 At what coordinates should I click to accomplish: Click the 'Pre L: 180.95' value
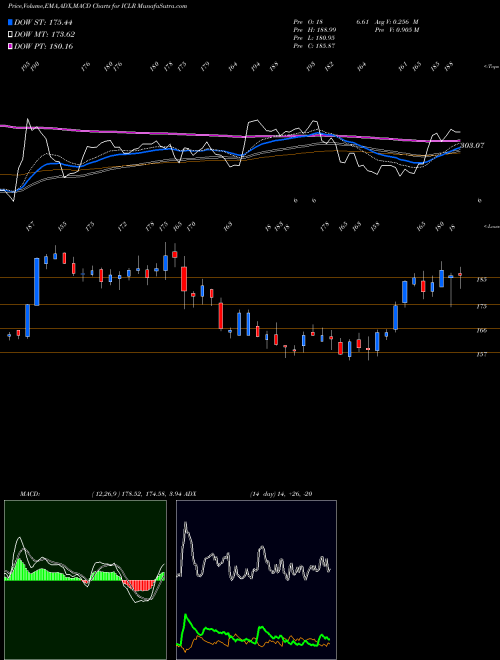(314, 38)
